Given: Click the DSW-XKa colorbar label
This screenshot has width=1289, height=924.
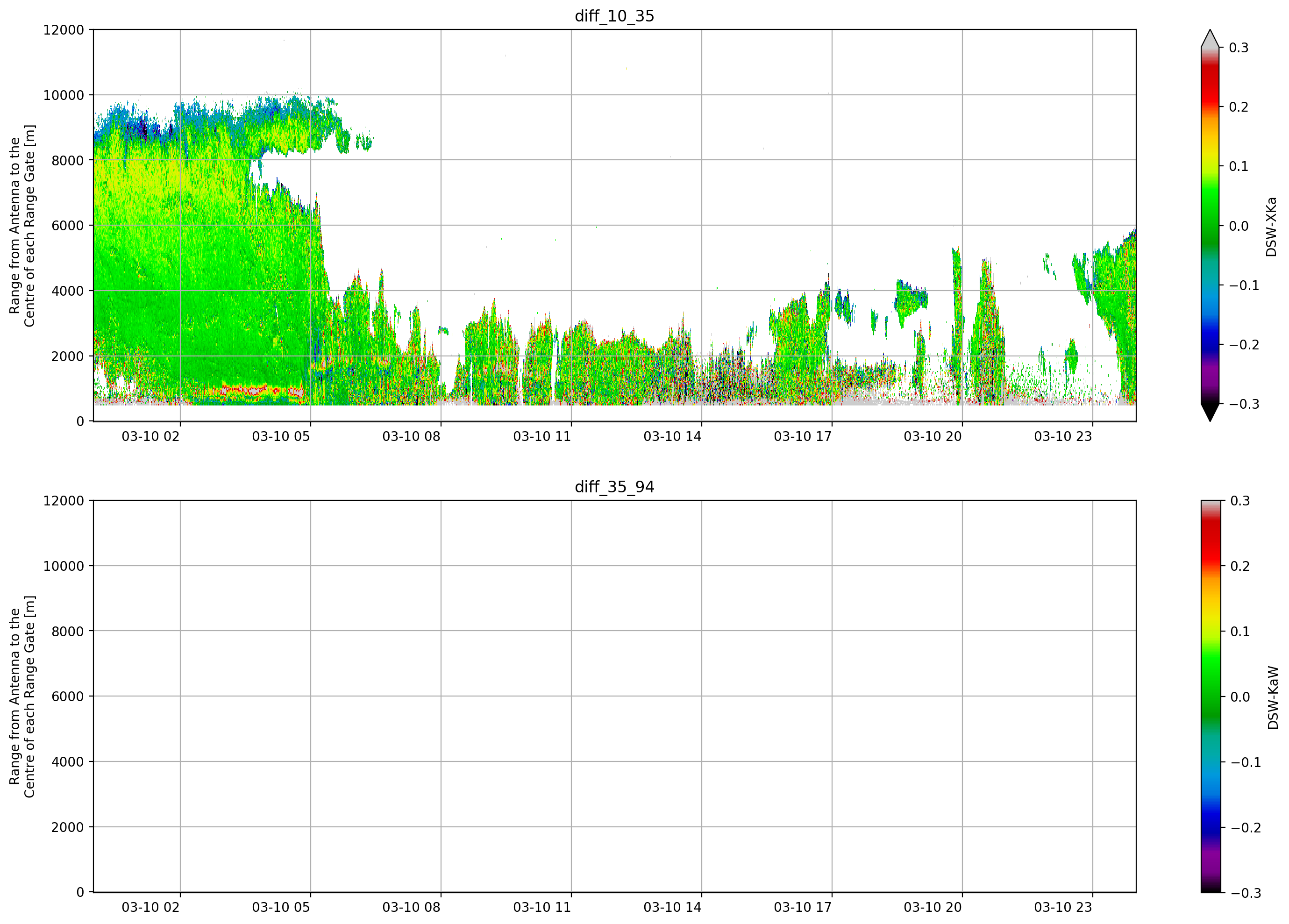Looking at the screenshot, I should [x=1271, y=227].
